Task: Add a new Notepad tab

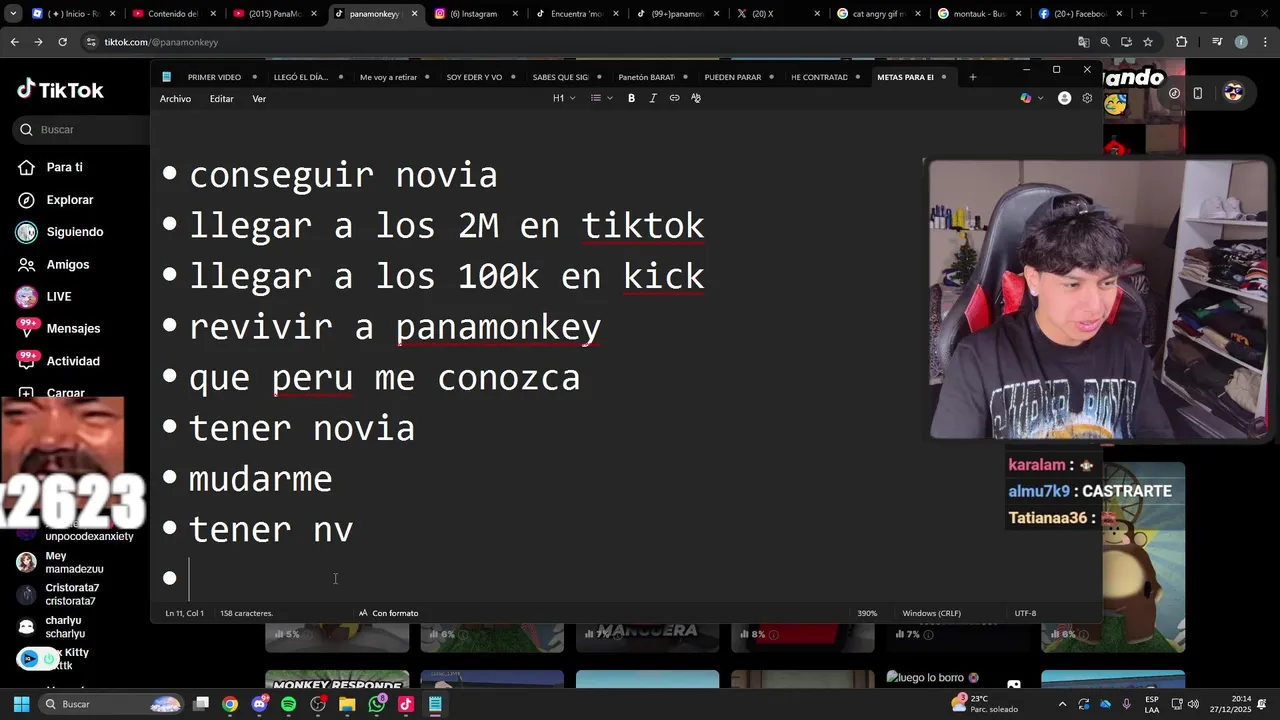Action: click(x=972, y=77)
